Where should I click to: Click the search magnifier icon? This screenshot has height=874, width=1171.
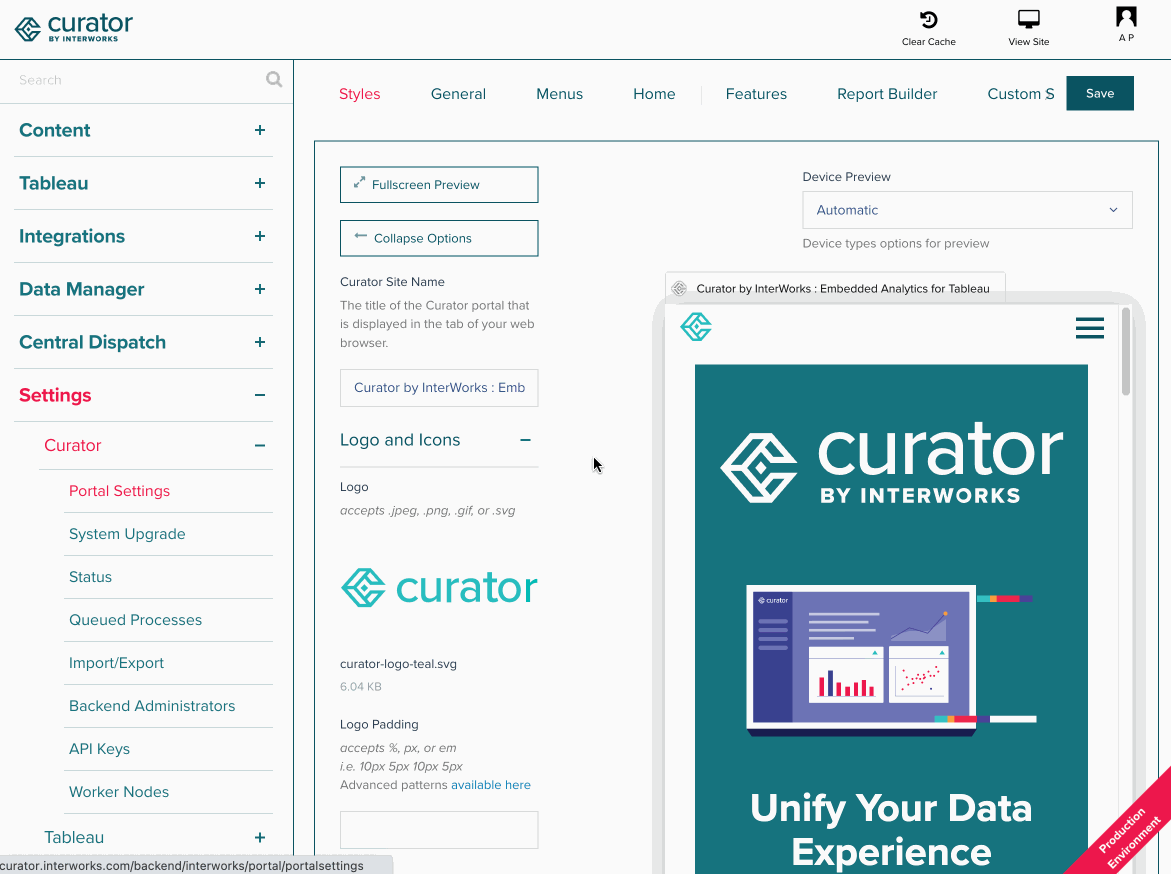coord(274,79)
